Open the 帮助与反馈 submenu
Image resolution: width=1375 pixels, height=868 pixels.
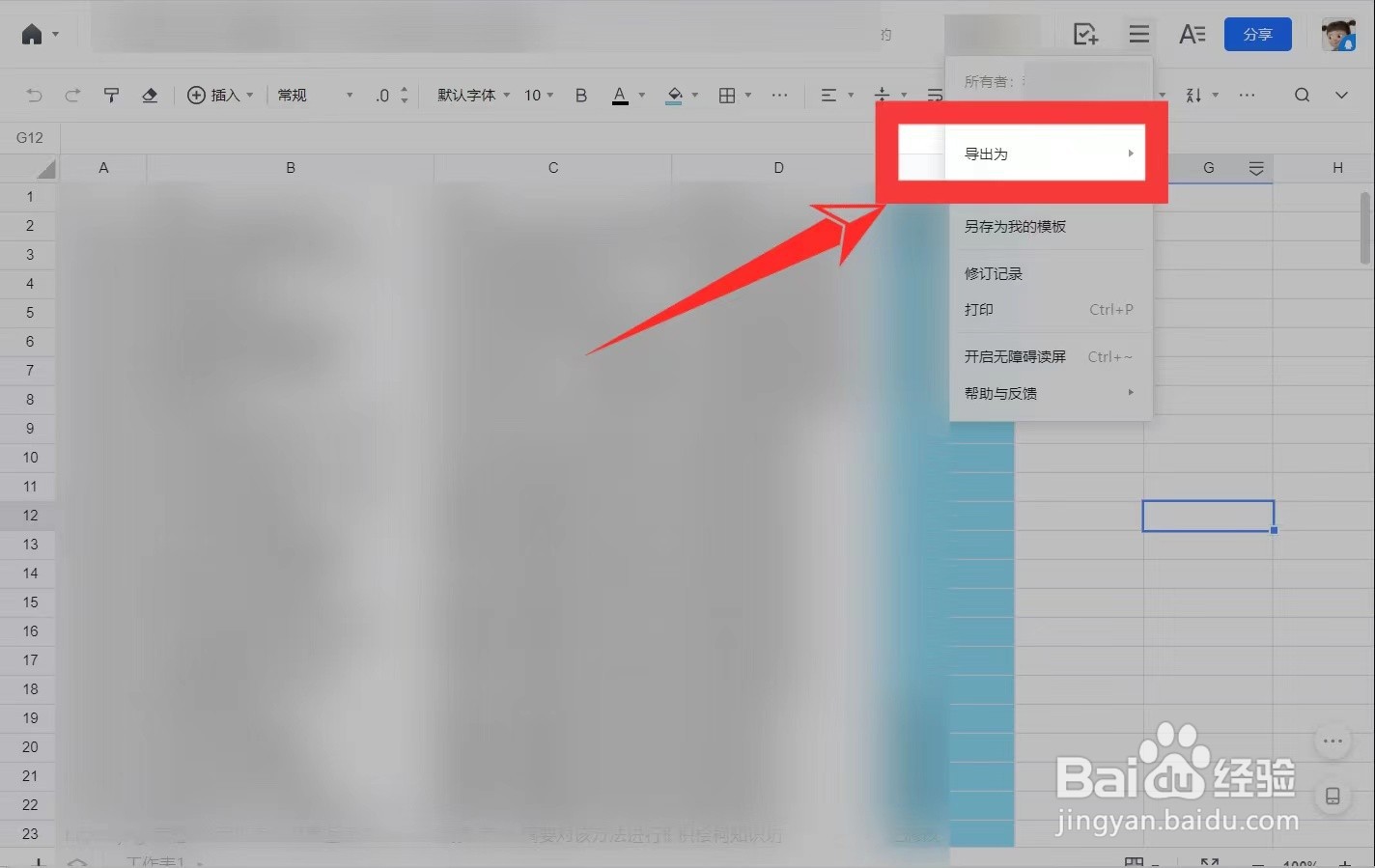coord(1051,394)
